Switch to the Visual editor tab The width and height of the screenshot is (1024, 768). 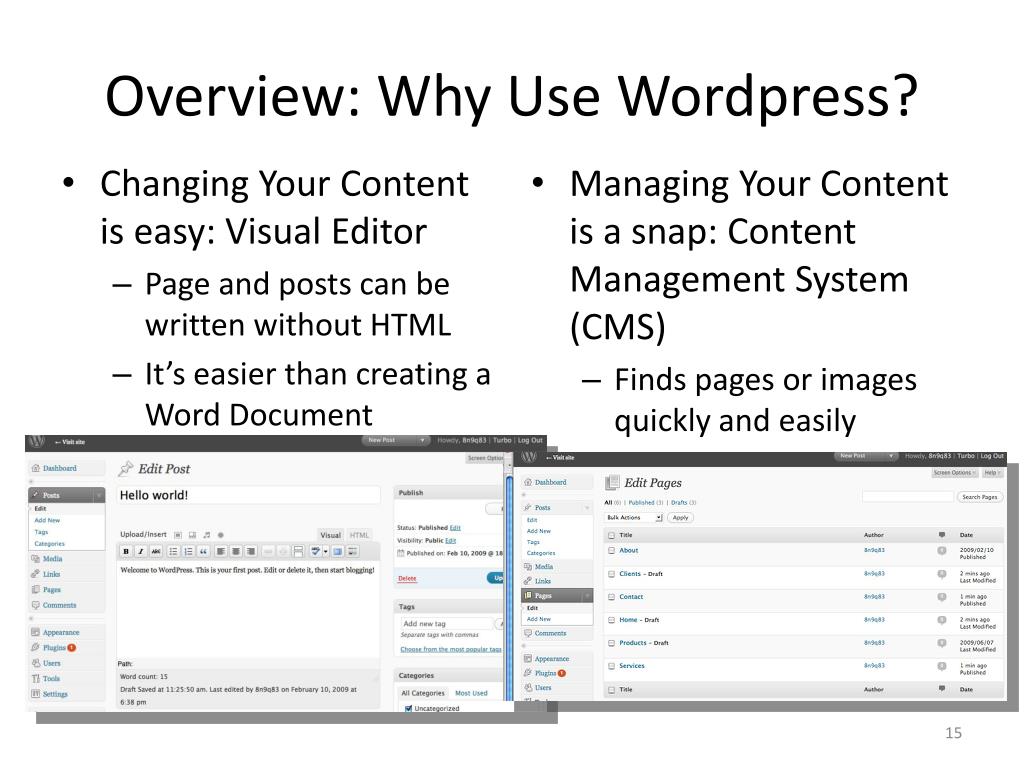point(330,535)
